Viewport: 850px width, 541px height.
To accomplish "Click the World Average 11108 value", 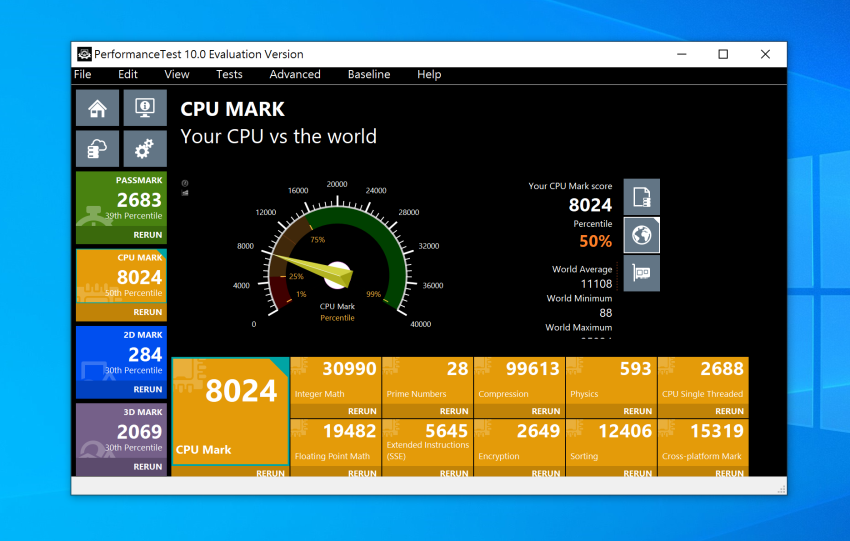I will coord(596,284).
